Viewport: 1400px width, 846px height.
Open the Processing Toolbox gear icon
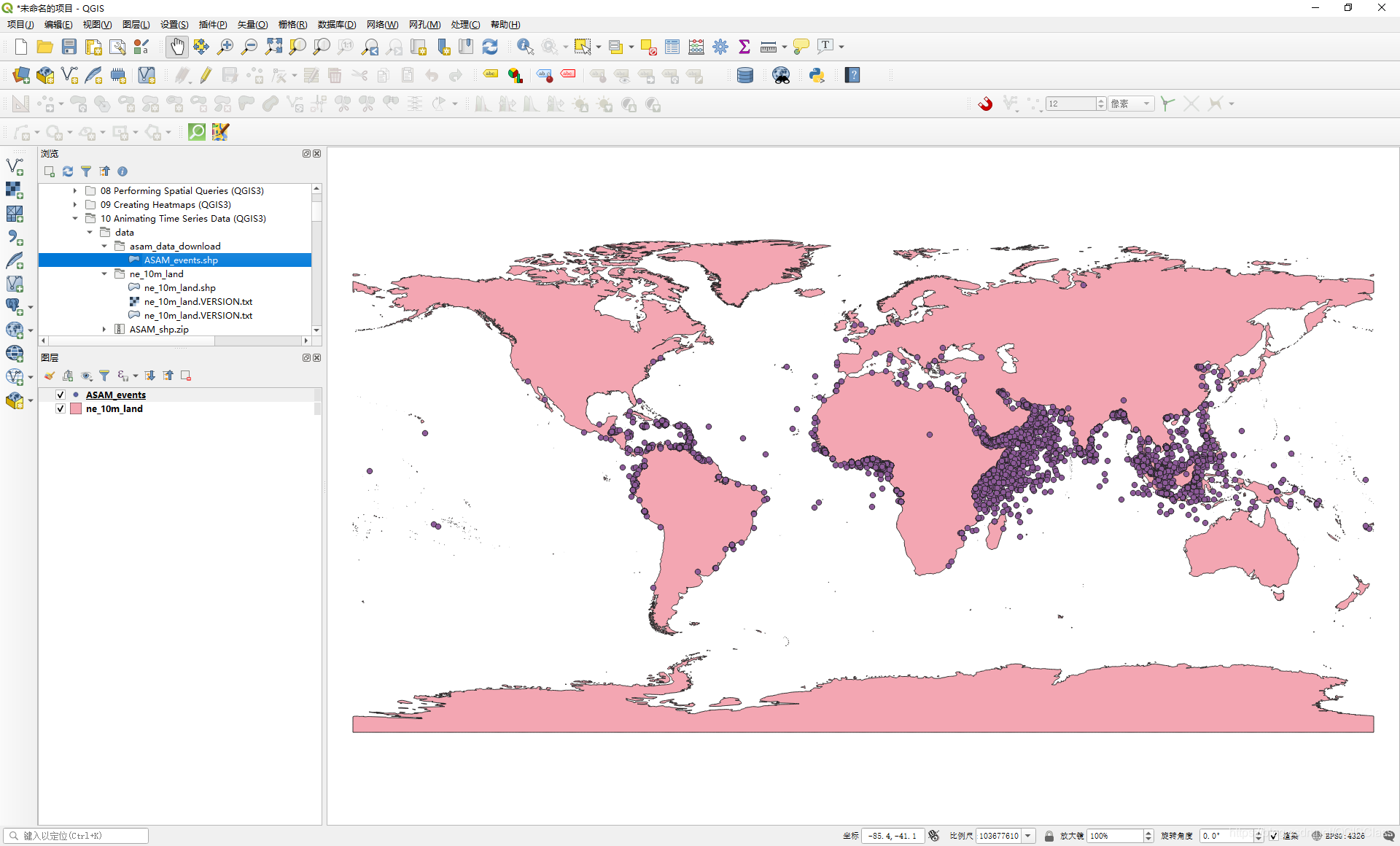pos(720,47)
